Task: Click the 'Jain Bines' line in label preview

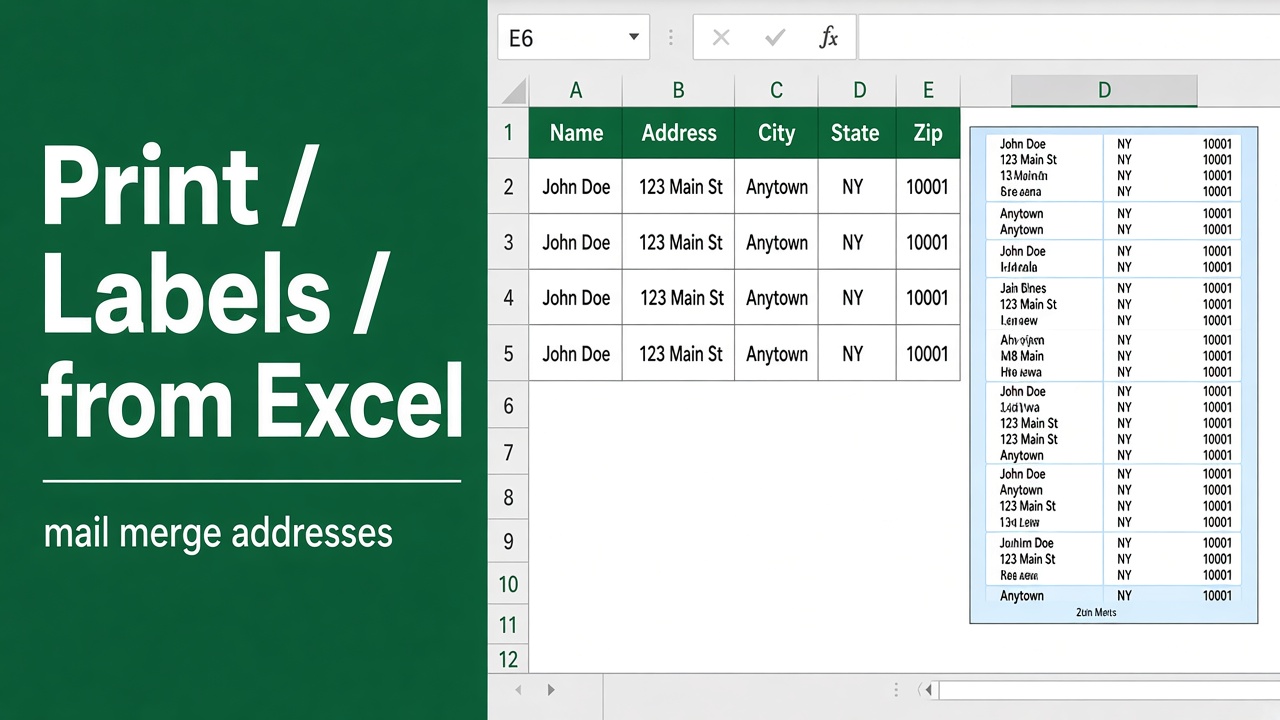Action: click(x=1023, y=288)
